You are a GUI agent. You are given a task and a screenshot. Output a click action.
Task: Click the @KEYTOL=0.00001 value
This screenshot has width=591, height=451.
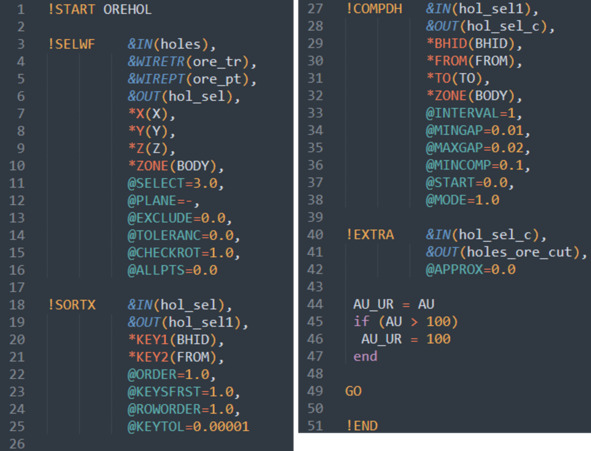[x=188, y=427]
